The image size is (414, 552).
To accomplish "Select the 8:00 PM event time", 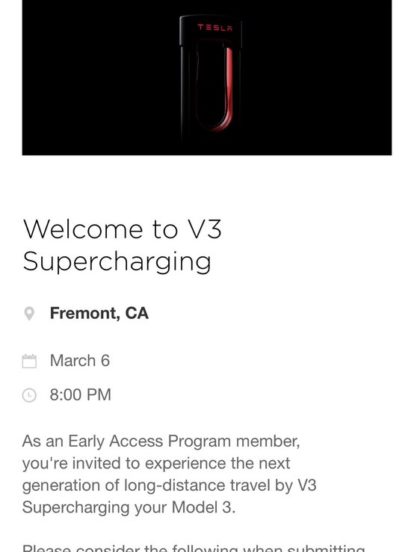I will [x=80, y=395].
